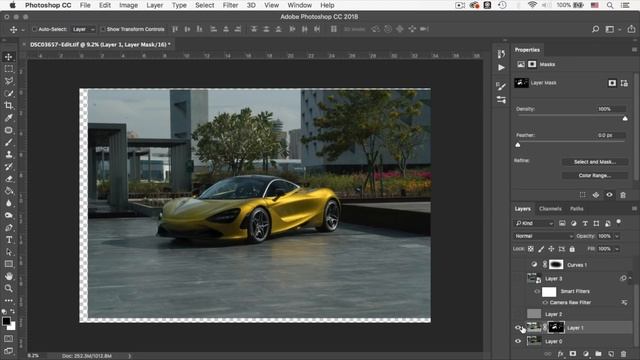
Task: Open the Normal blend mode dropdown
Action: (x=543, y=236)
